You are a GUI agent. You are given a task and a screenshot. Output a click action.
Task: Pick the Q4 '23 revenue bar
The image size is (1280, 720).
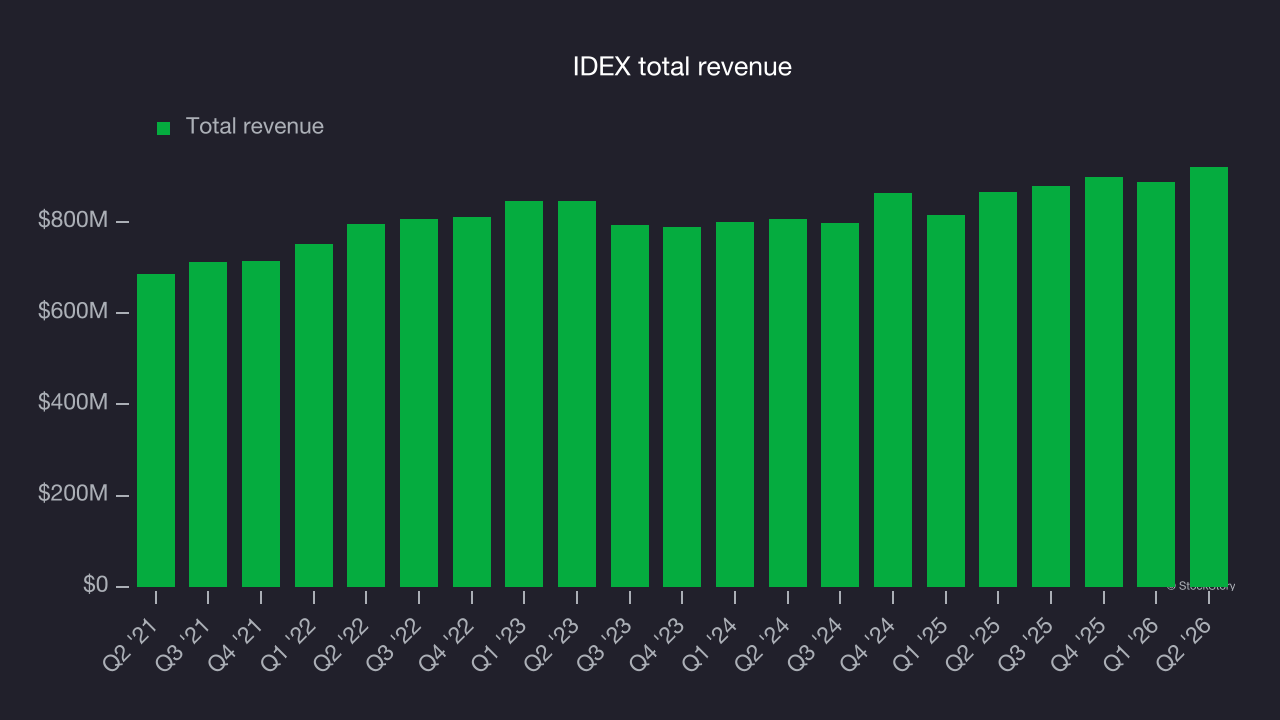682,407
